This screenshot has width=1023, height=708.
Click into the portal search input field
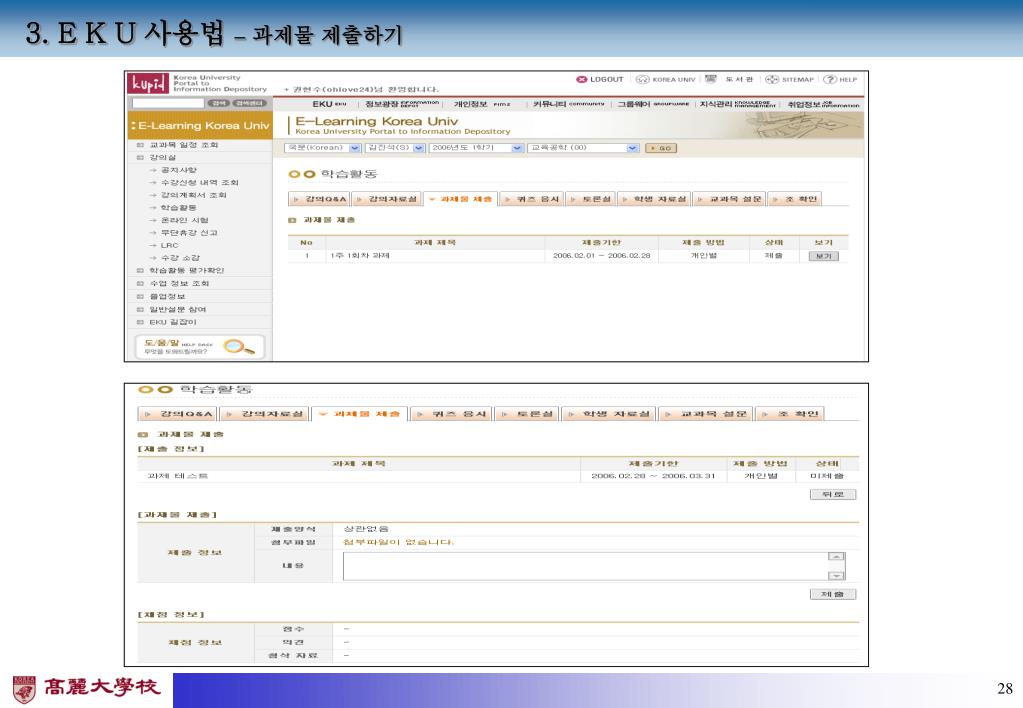168,103
